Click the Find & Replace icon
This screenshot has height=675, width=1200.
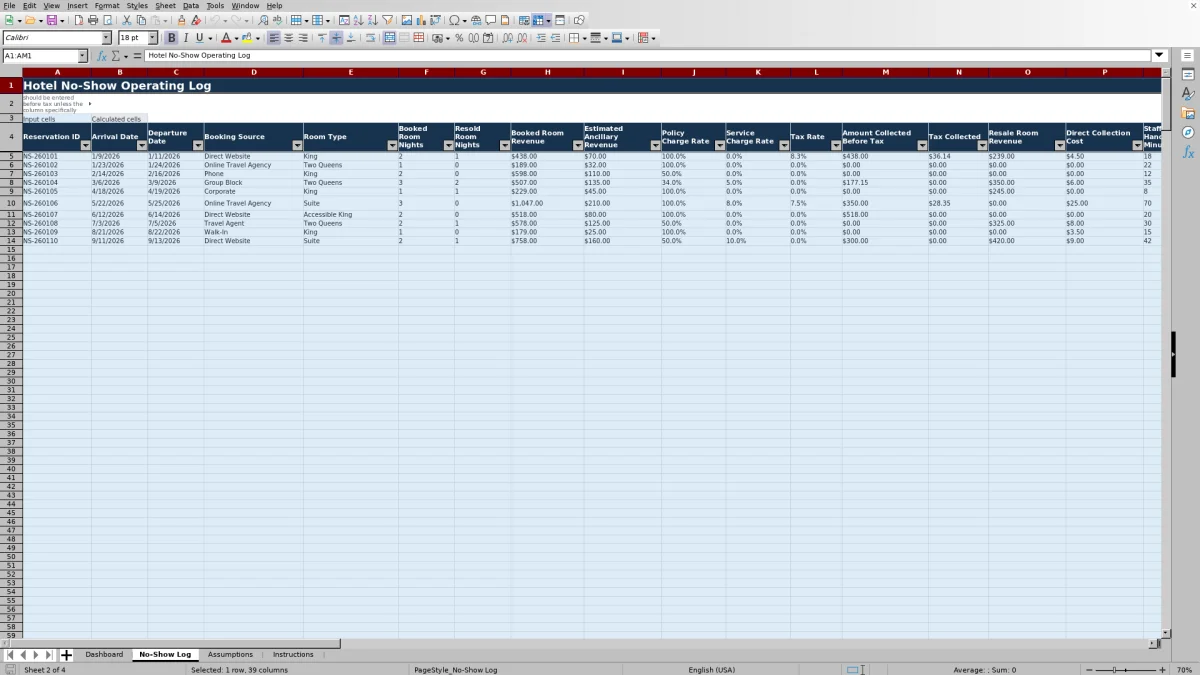[x=263, y=20]
